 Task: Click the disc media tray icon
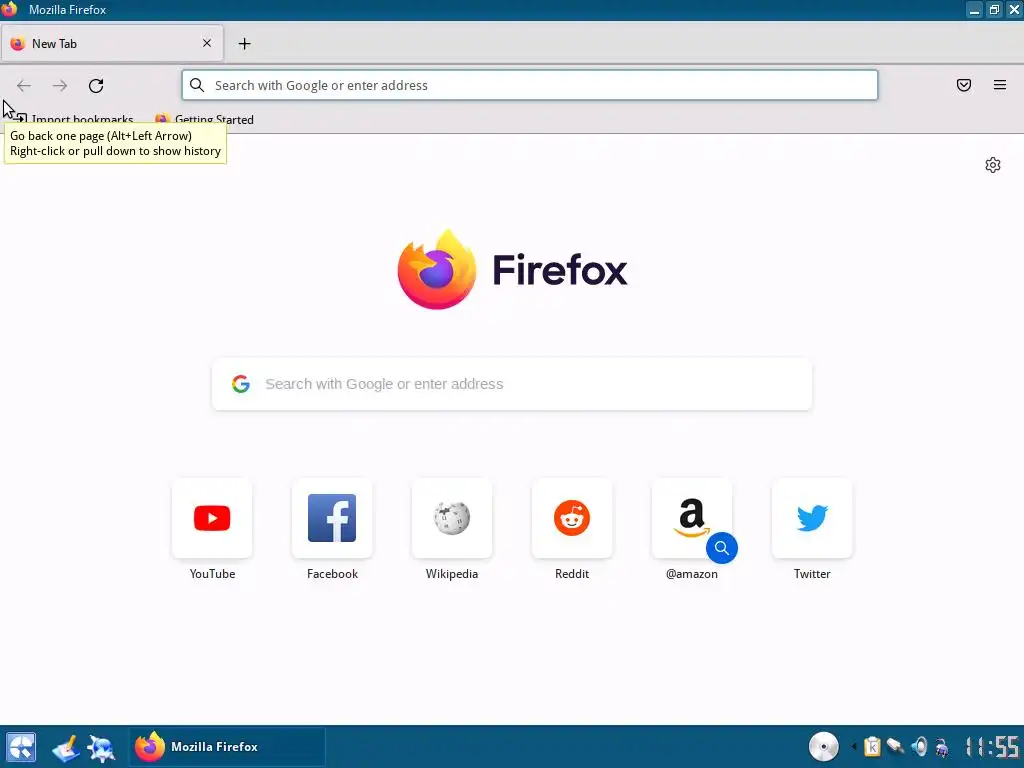(824, 746)
